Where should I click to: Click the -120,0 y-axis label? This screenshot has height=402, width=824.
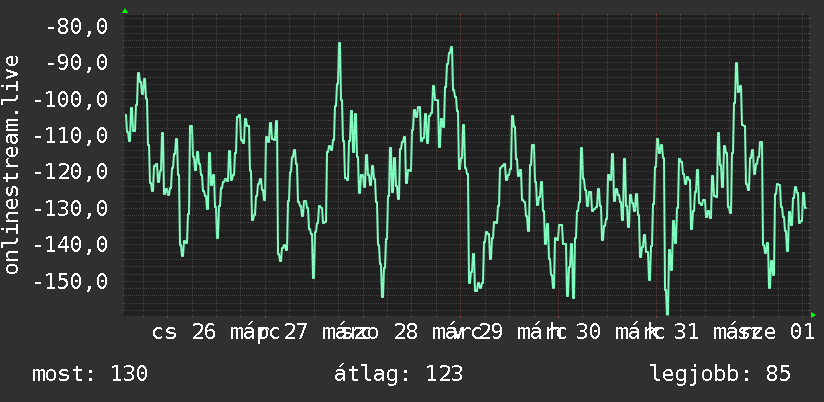tap(70, 172)
